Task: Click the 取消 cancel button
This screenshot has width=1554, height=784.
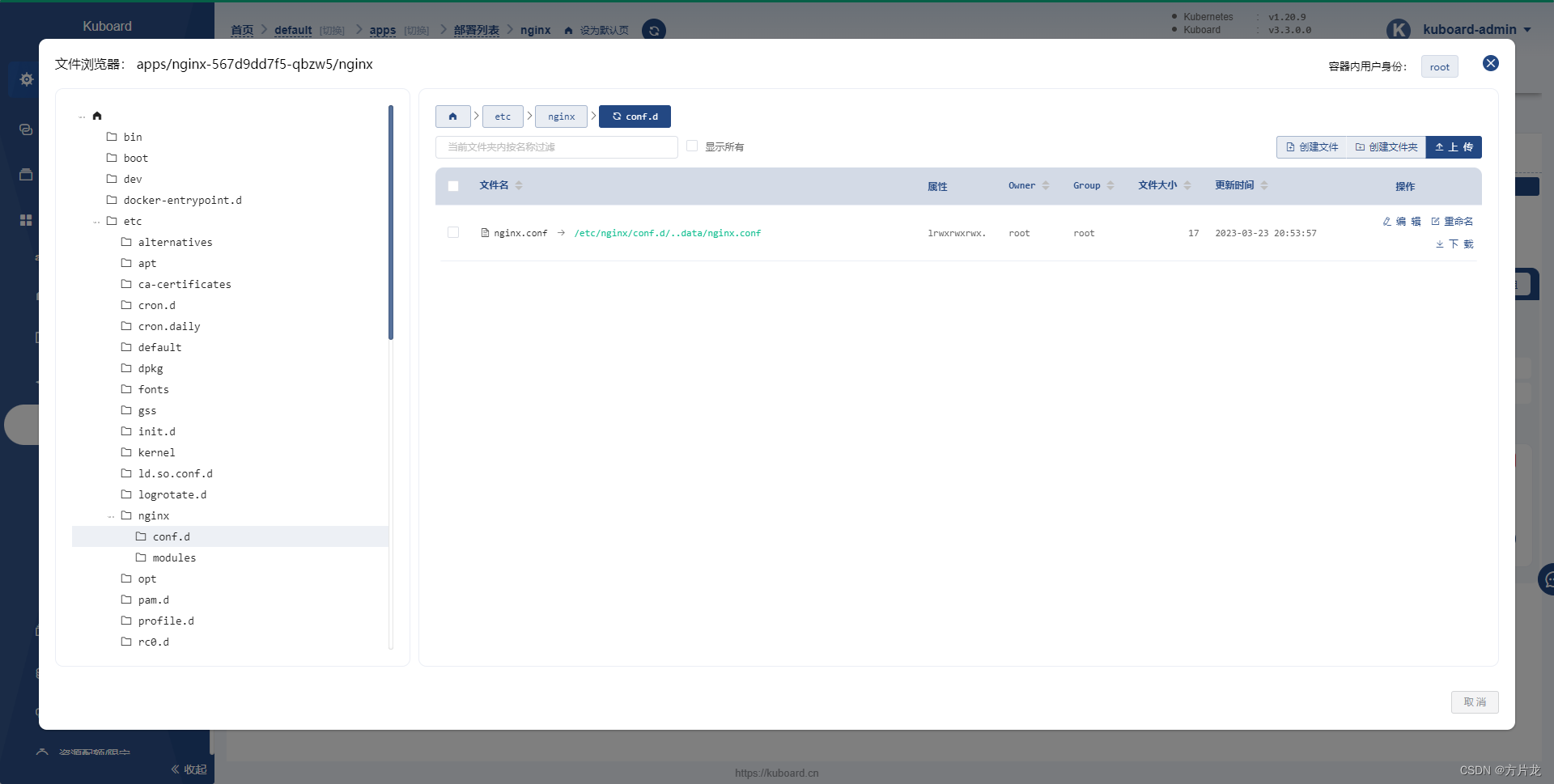Action: pyautogui.click(x=1475, y=701)
